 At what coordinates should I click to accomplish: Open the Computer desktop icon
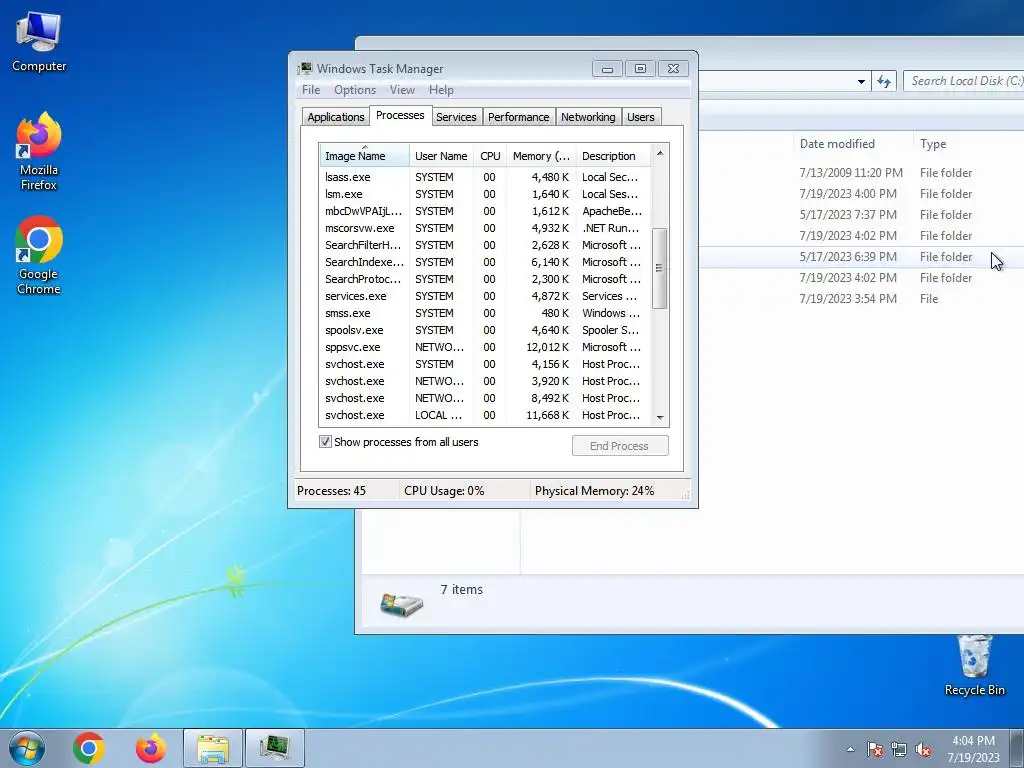pyautogui.click(x=39, y=42)
